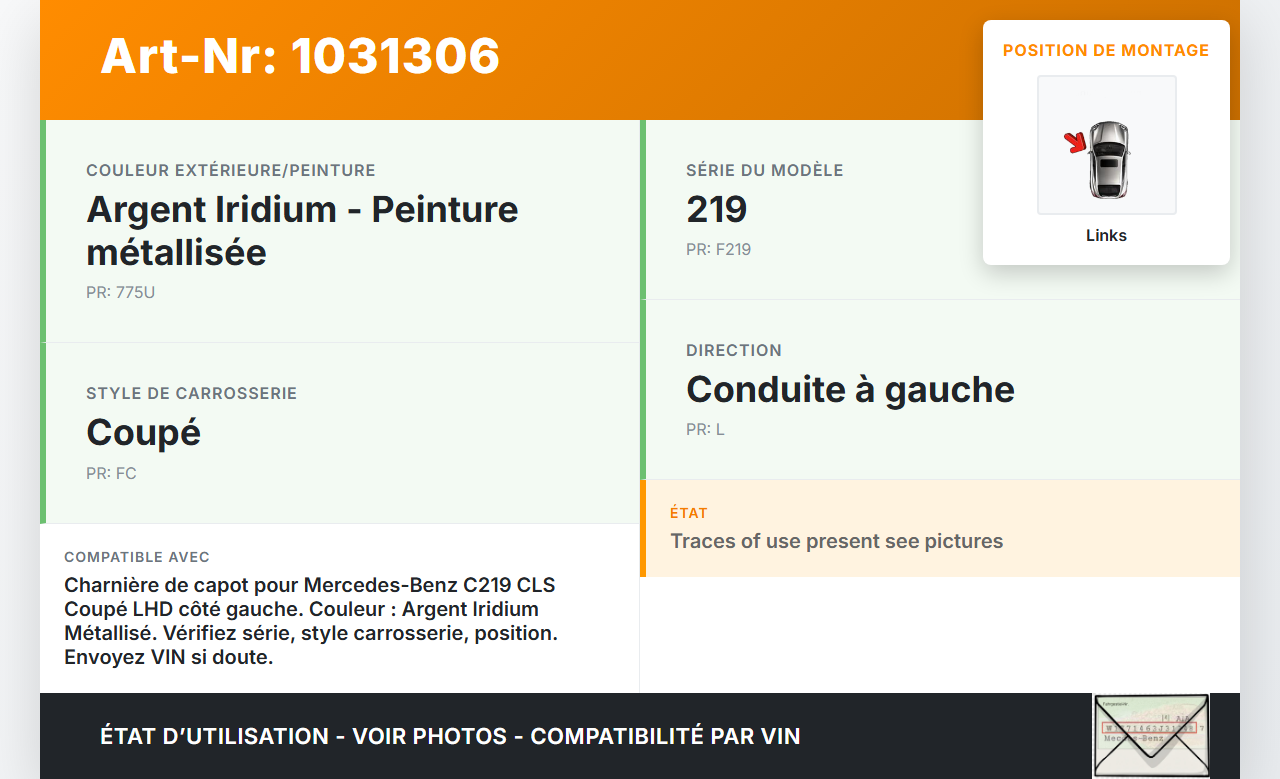Click the red arrow on the car diagram

(x=1076, y=143)
